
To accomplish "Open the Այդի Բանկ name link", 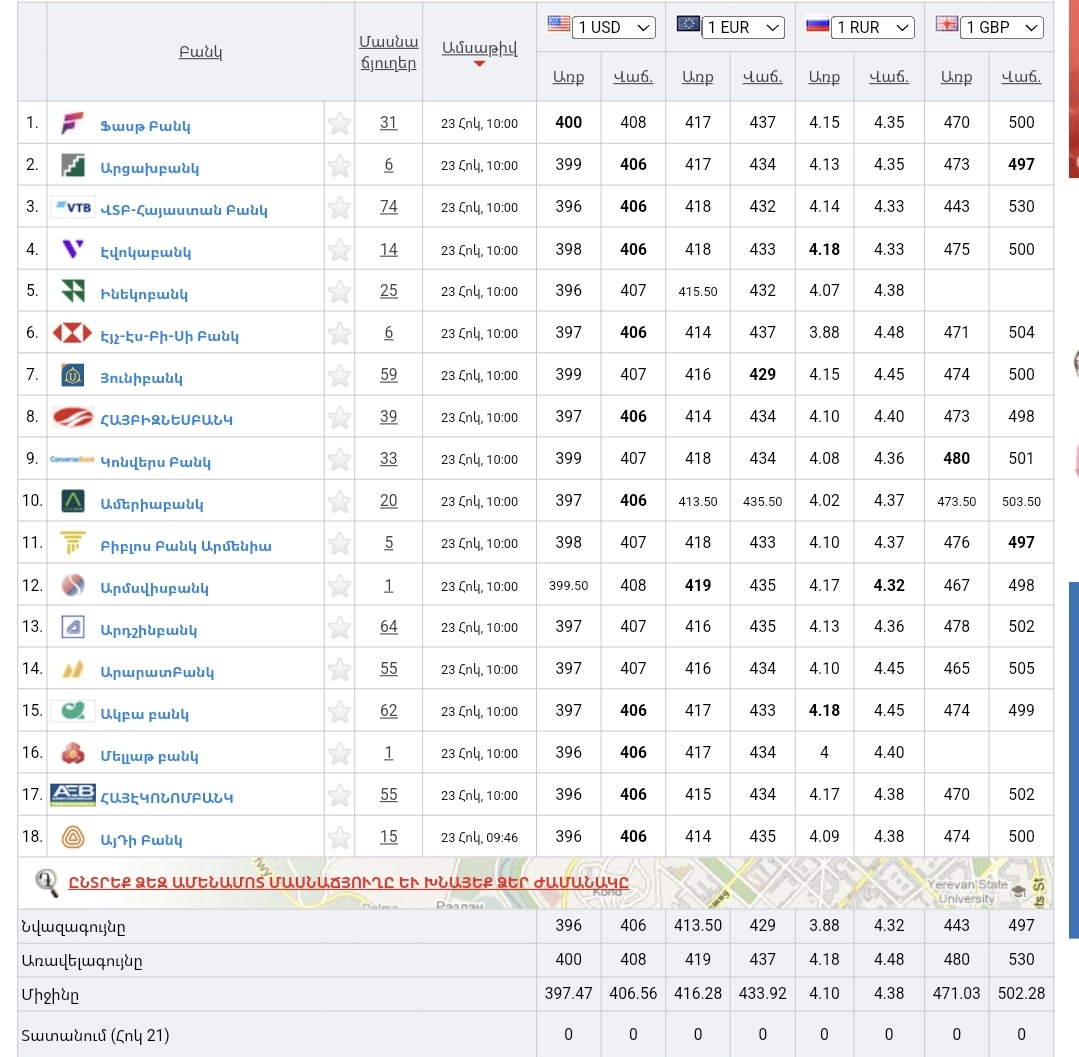I will (141, 840).
